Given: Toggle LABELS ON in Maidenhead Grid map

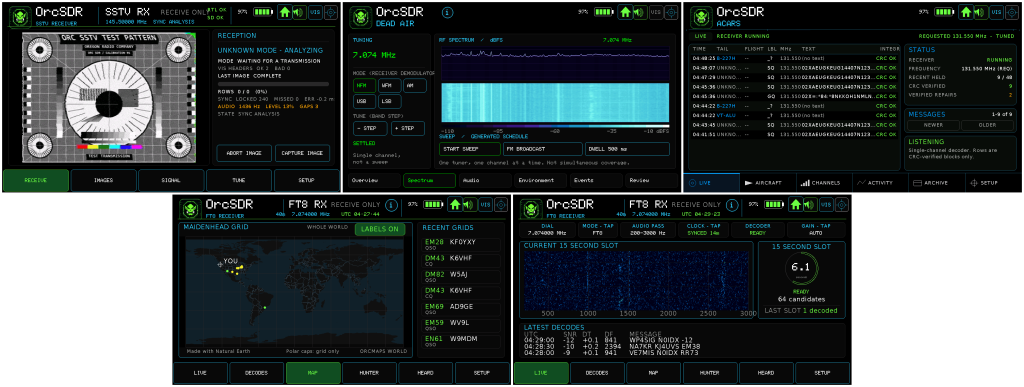Looking at the screenshot, I should point(380,229).
